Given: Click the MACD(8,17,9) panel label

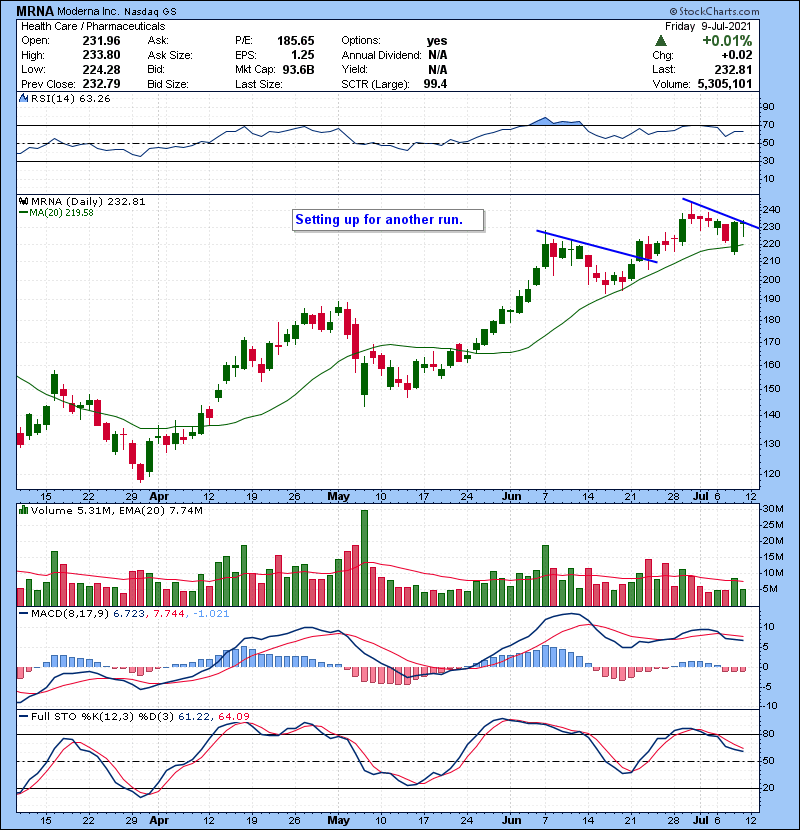Looking at the screenshot, I should pyautogui.click(x=70, y=614).
